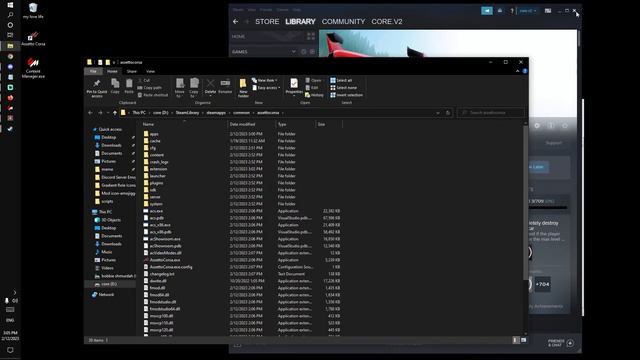Image resolution: width=640 pixels, height=360 pixels.
Task: Open the File tab in Explorer
Action: pos(93,71)
